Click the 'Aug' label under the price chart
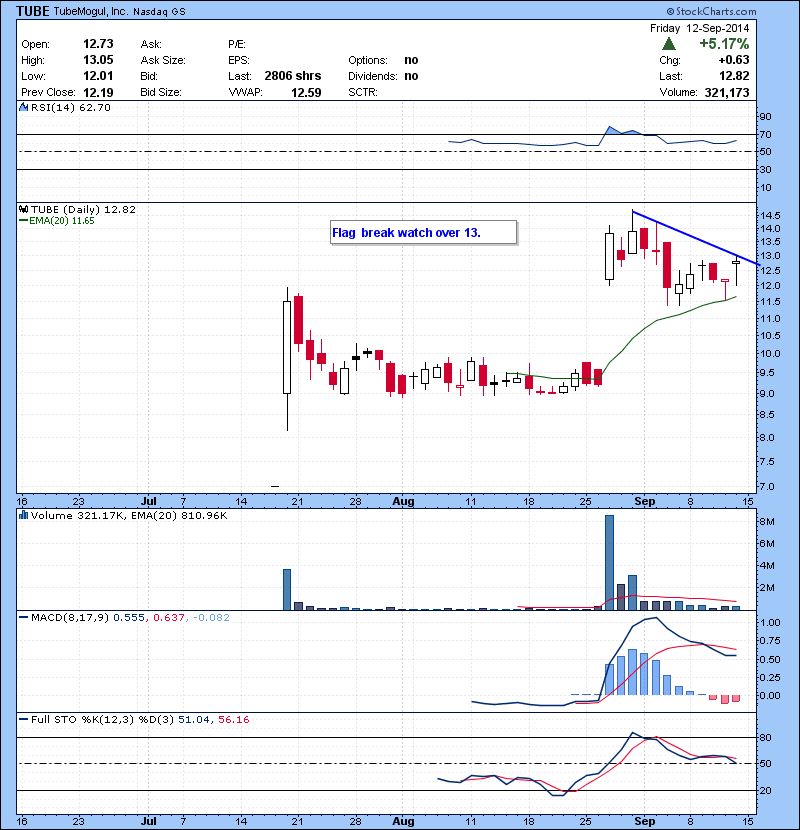 (x=403, y=499)
